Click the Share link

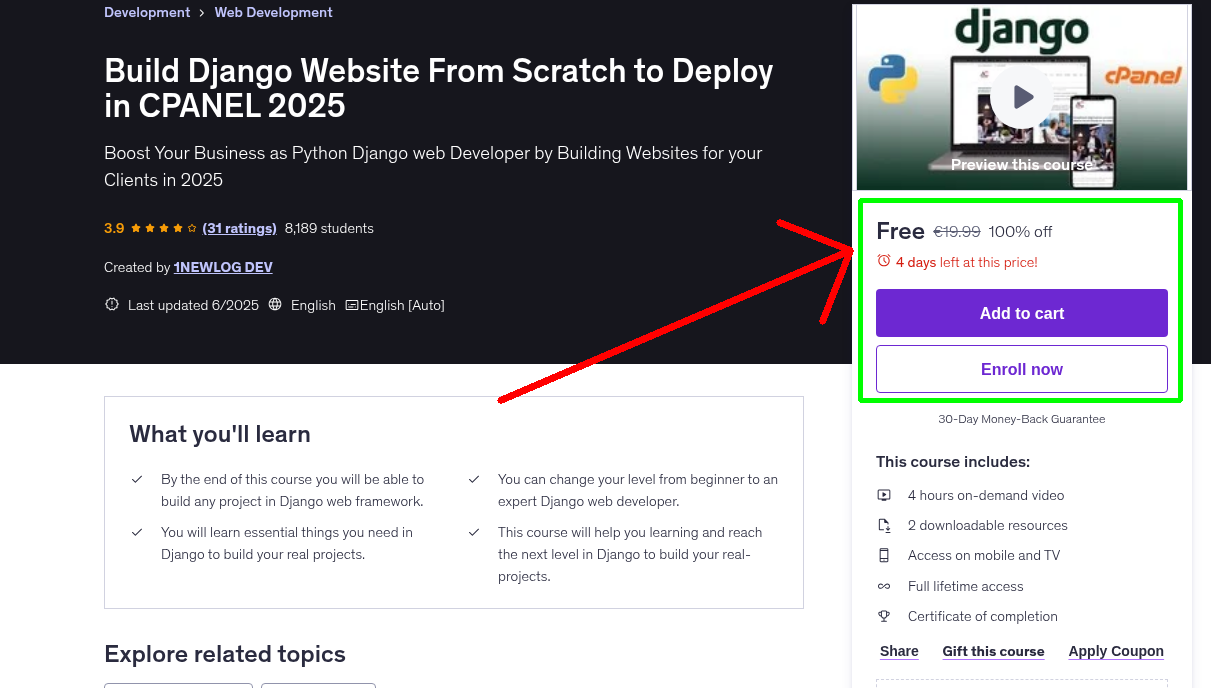899,651
